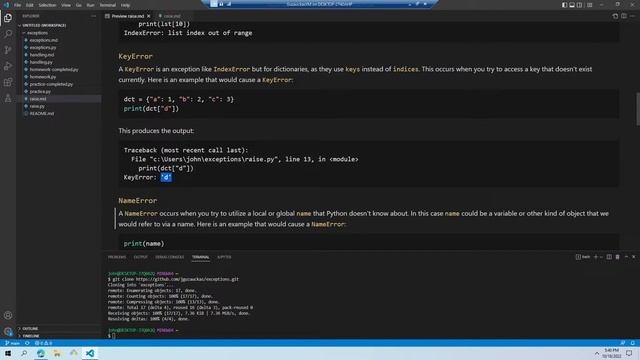Expand the Outline section
The width and height of the screenshot is (640, 360).
tap(30, 329)
